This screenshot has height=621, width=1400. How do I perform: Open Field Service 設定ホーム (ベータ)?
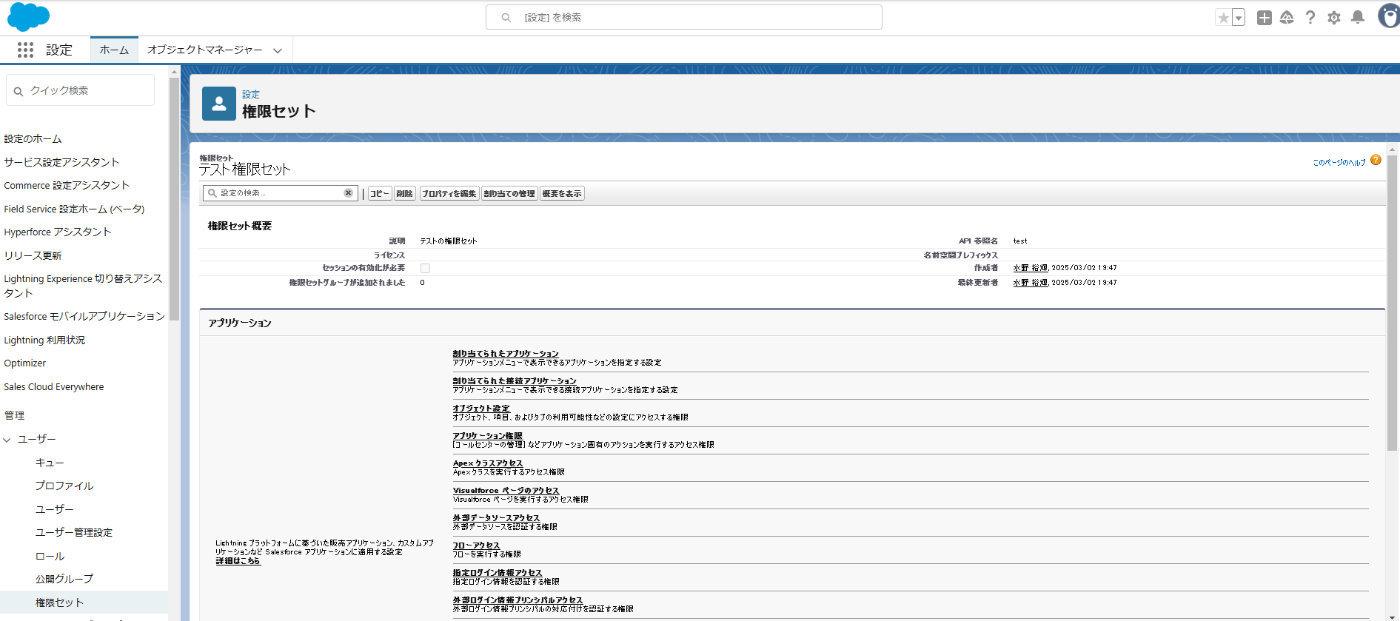(74, 209)
